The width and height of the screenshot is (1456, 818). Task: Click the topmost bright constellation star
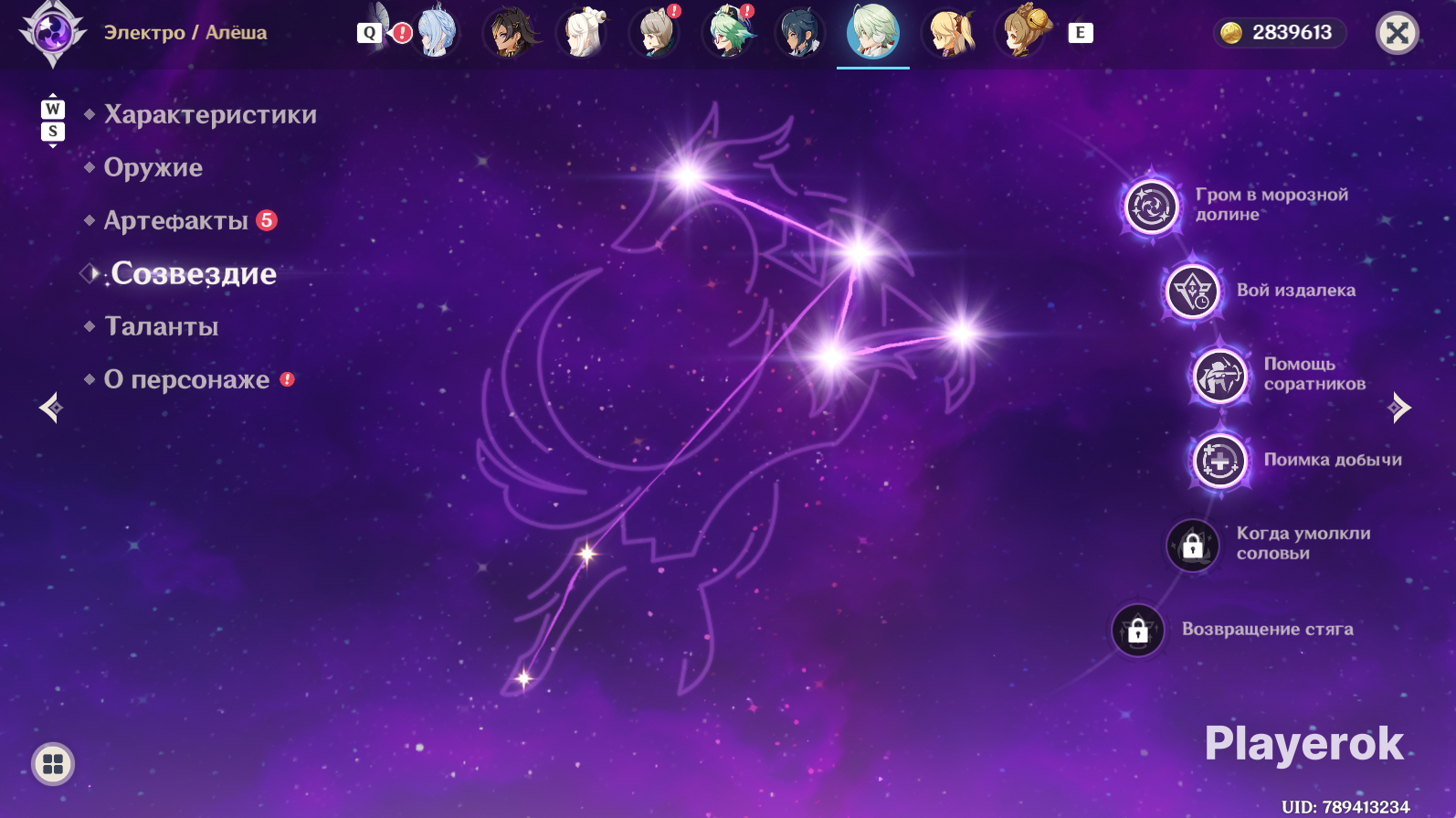[686, 175]
